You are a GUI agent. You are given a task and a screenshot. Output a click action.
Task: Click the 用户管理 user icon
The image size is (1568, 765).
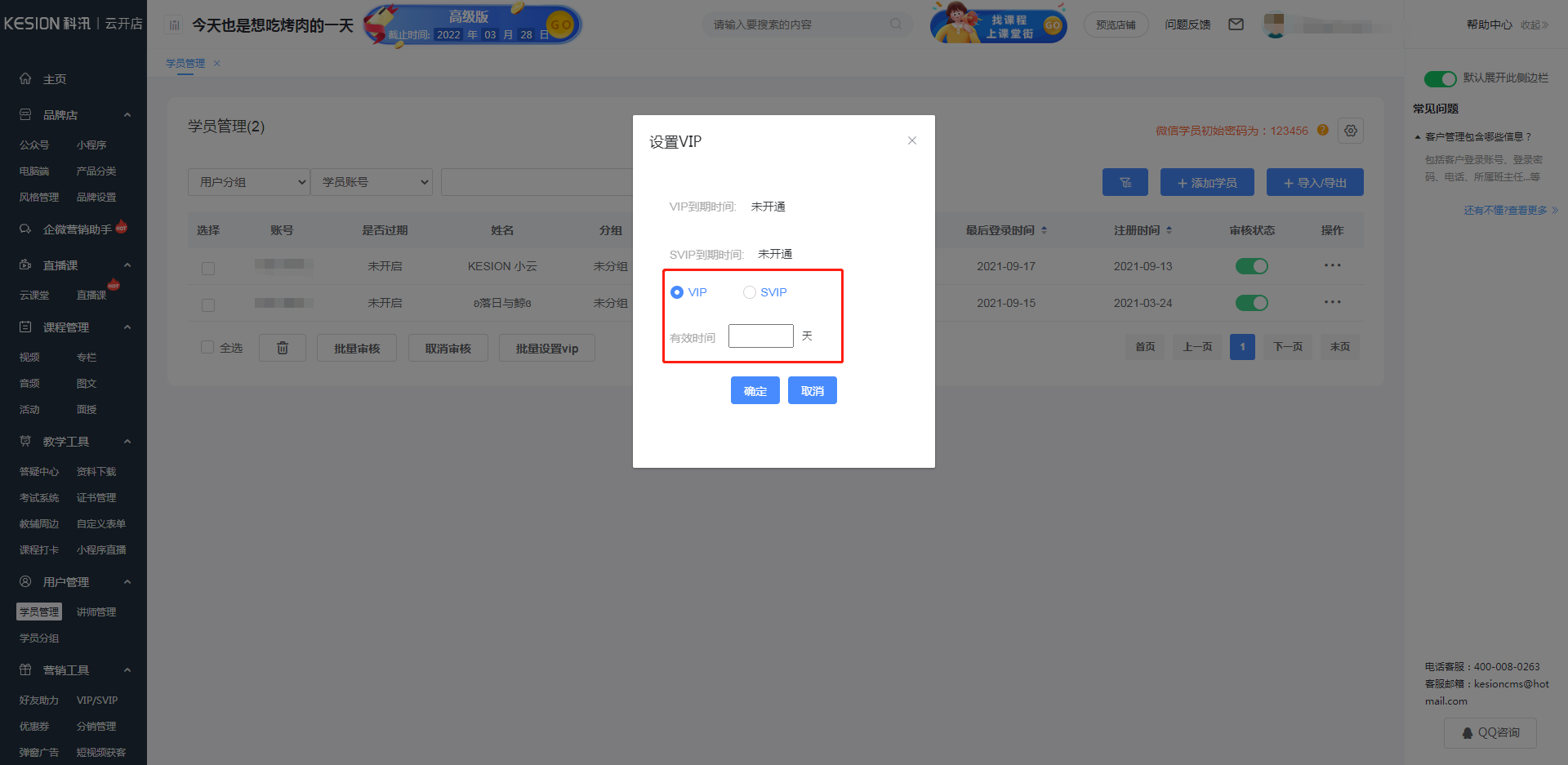(x=25, y=581)
